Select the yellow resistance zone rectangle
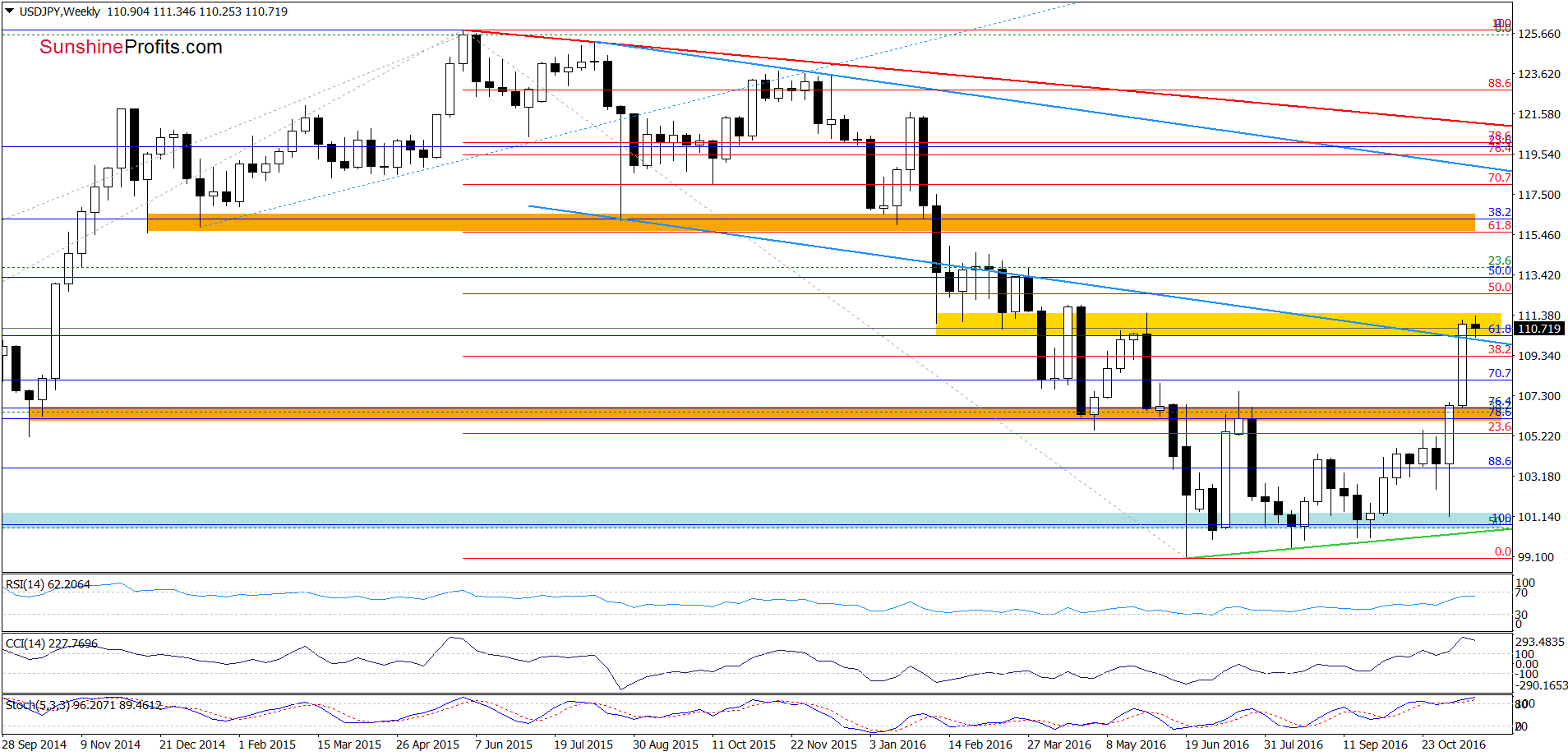 coord(1218,324)
